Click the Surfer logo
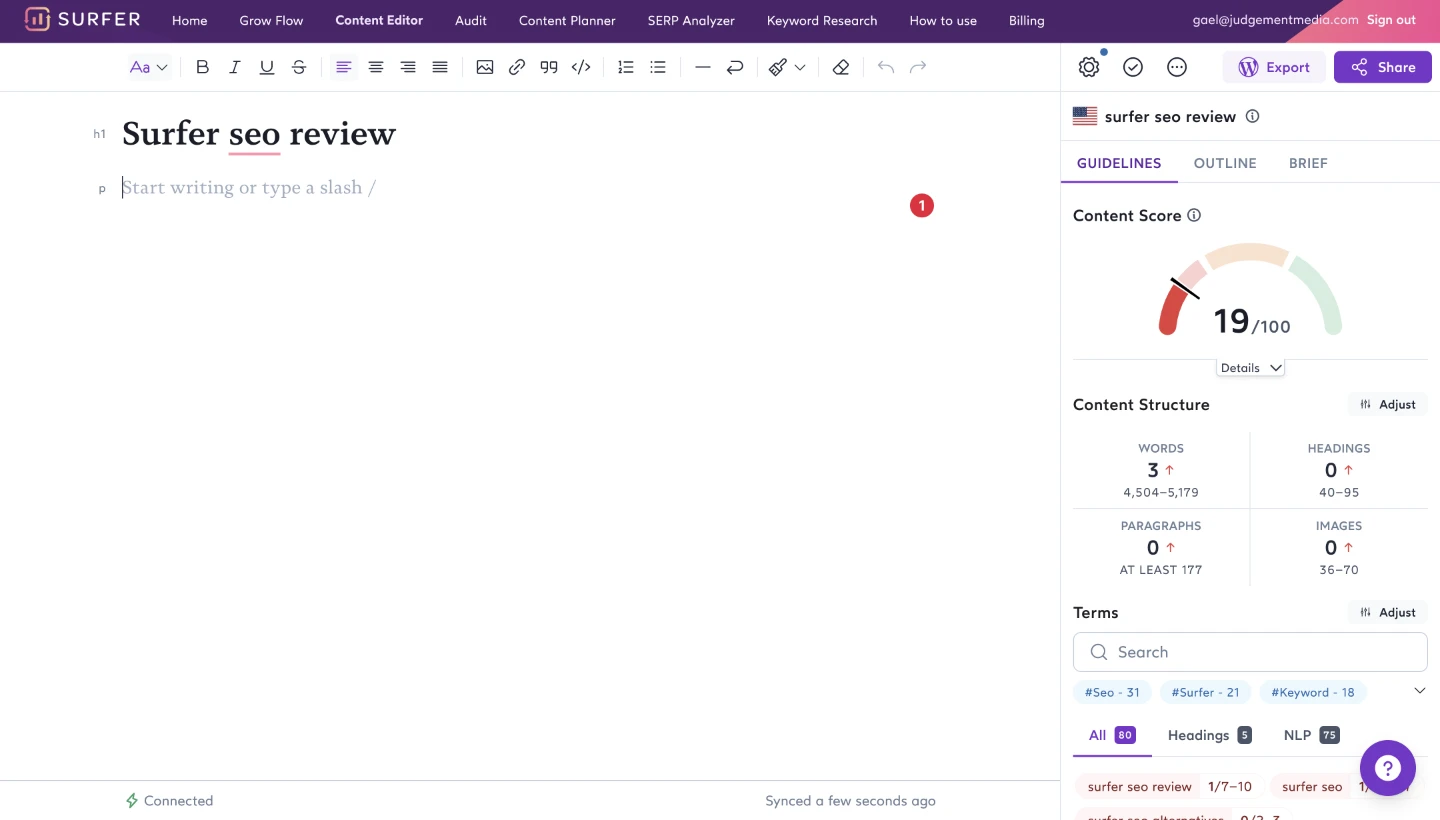 (x=82, y=19)
